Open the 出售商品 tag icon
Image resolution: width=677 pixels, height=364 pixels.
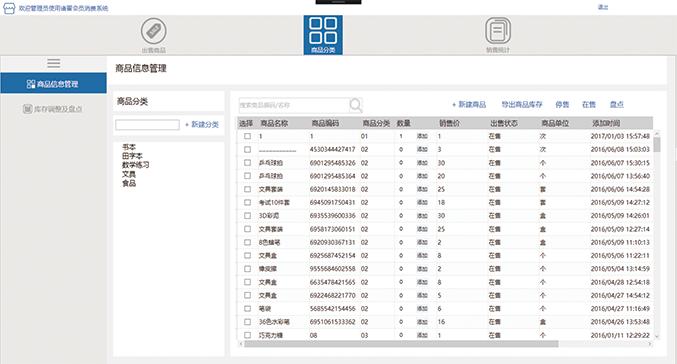pos(154,31)
